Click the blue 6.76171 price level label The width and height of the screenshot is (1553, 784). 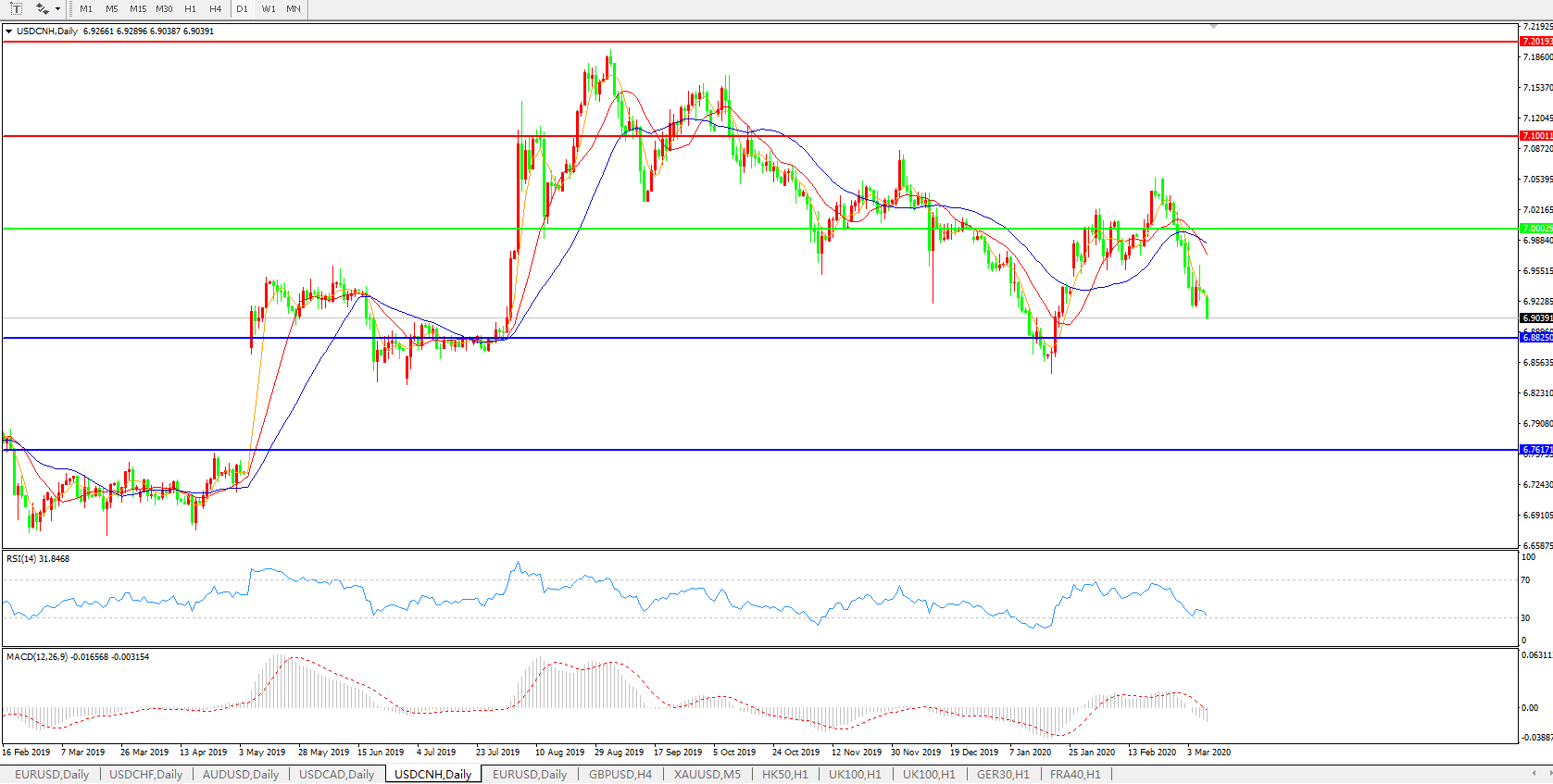click(x=1536, y=450)
